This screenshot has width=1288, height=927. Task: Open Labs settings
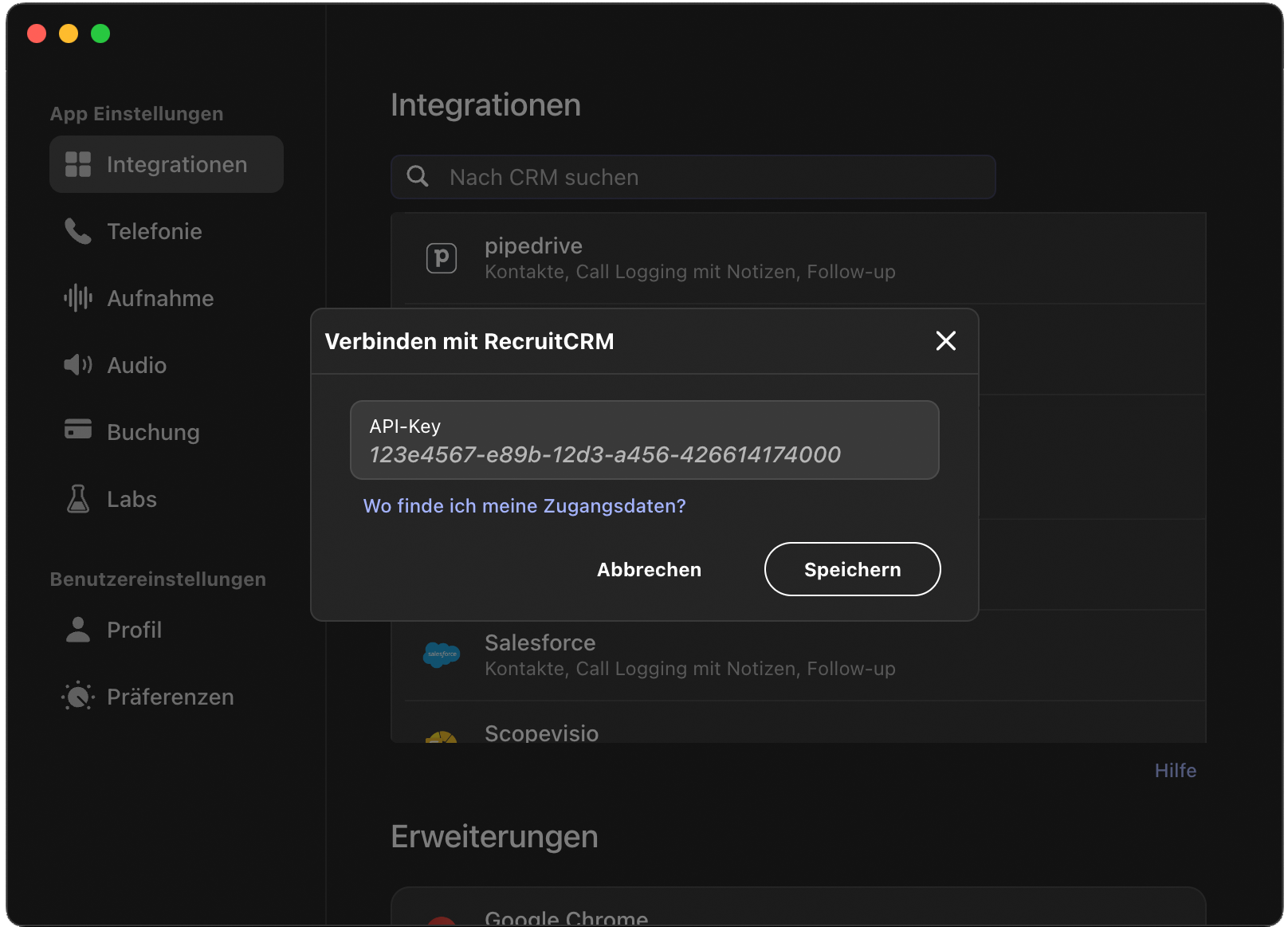167,499
